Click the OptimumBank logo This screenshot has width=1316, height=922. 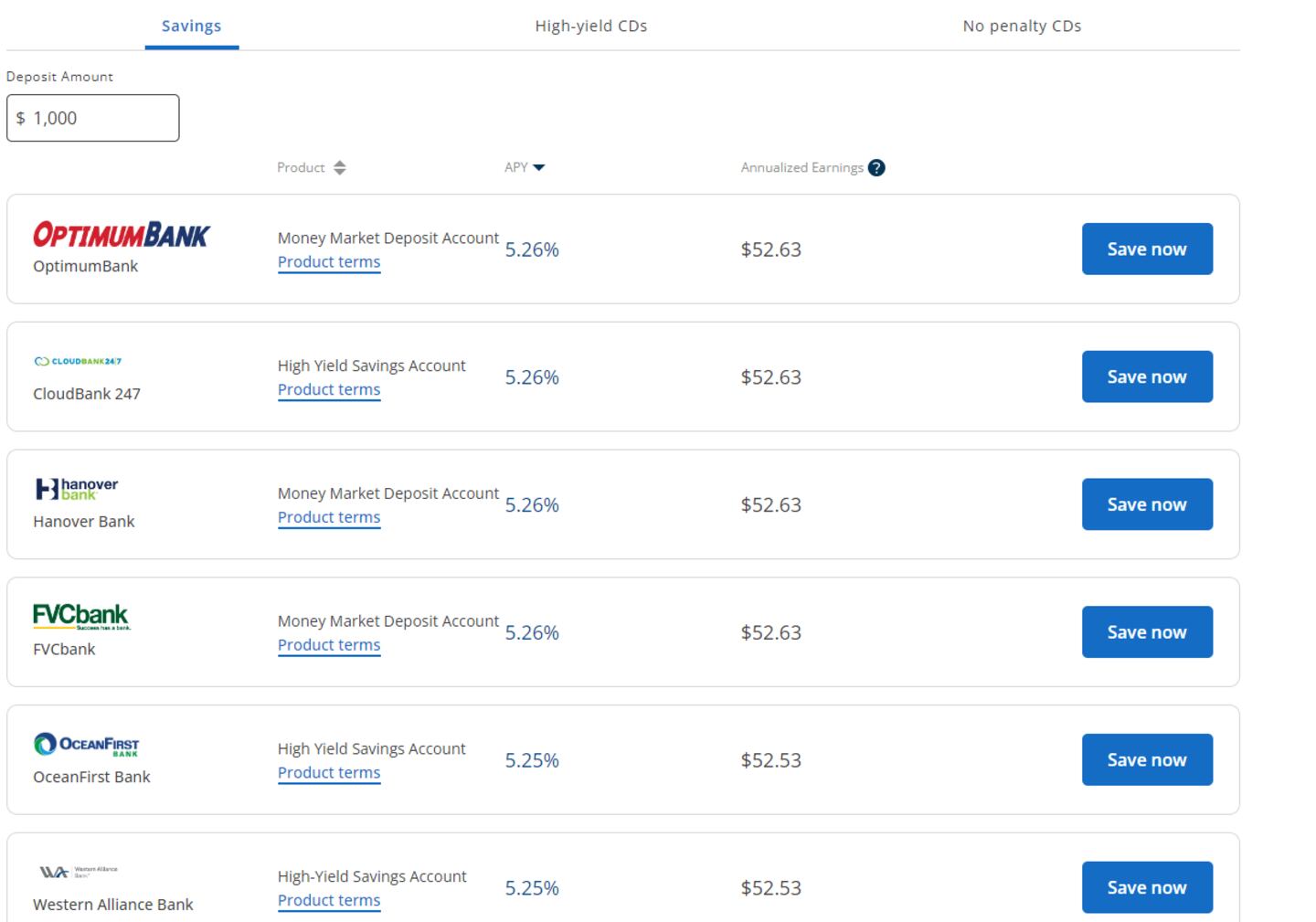click(x=122, y=235)
